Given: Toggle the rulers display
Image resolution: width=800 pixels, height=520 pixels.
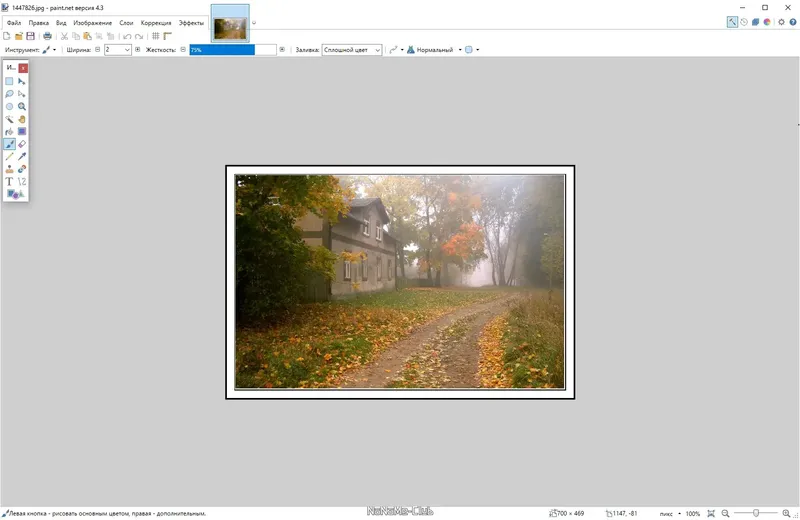Looking at the screenshot, I should [167, 36].
